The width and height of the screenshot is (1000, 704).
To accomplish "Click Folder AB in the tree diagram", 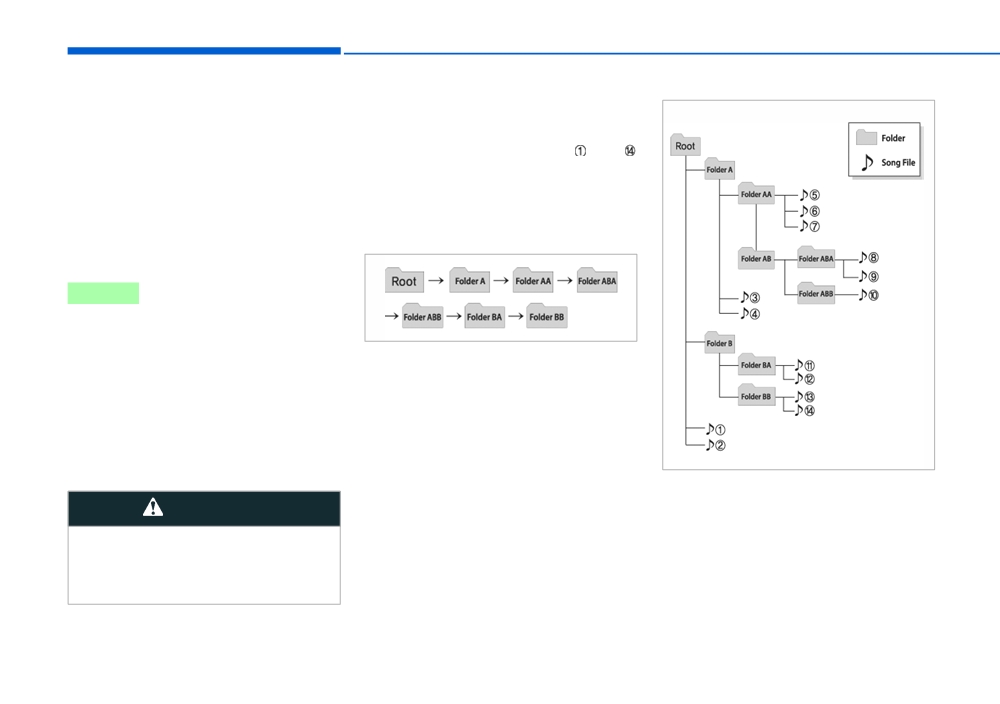I will [756, 258].
